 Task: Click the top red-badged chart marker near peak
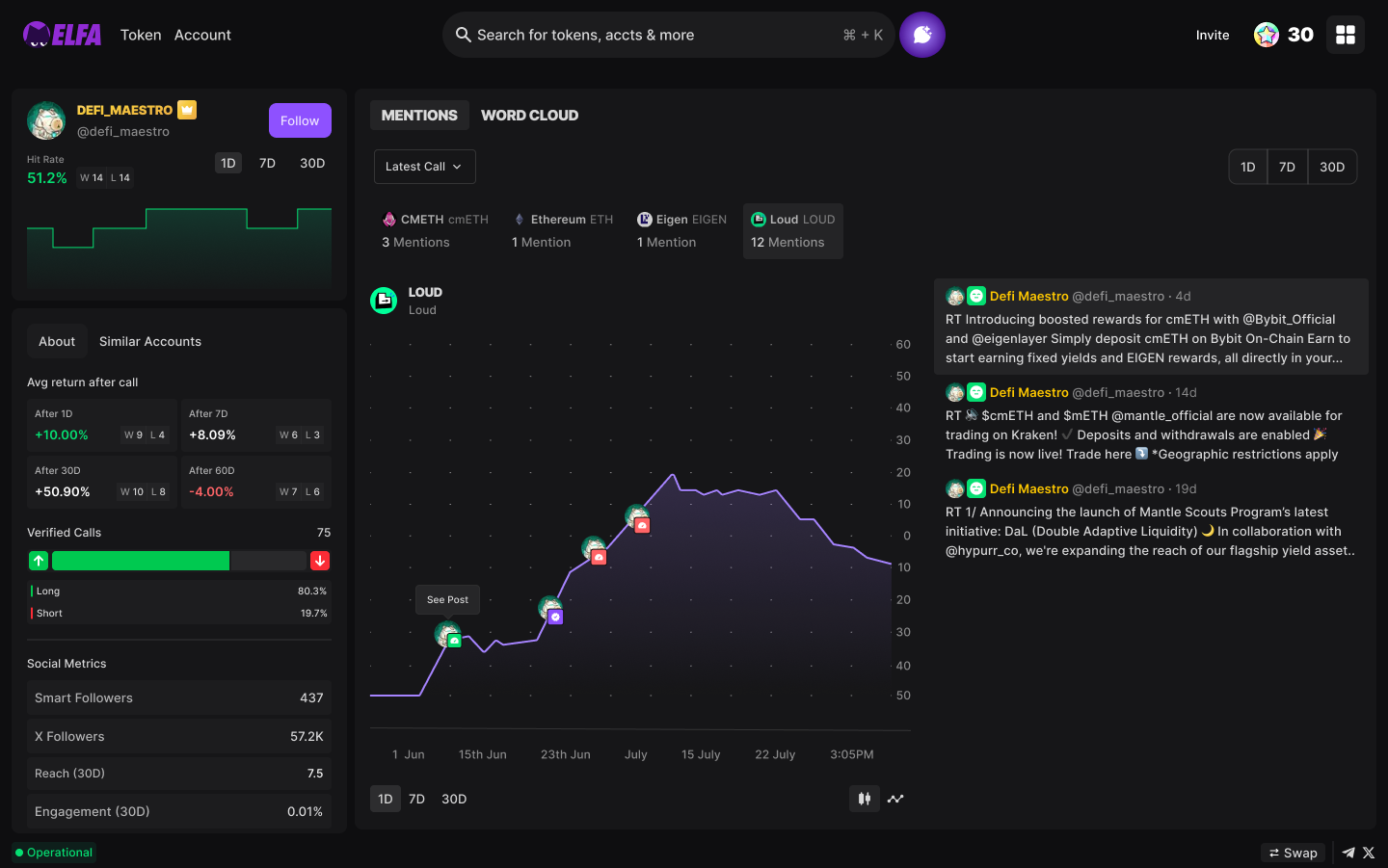tap(638, 518)
